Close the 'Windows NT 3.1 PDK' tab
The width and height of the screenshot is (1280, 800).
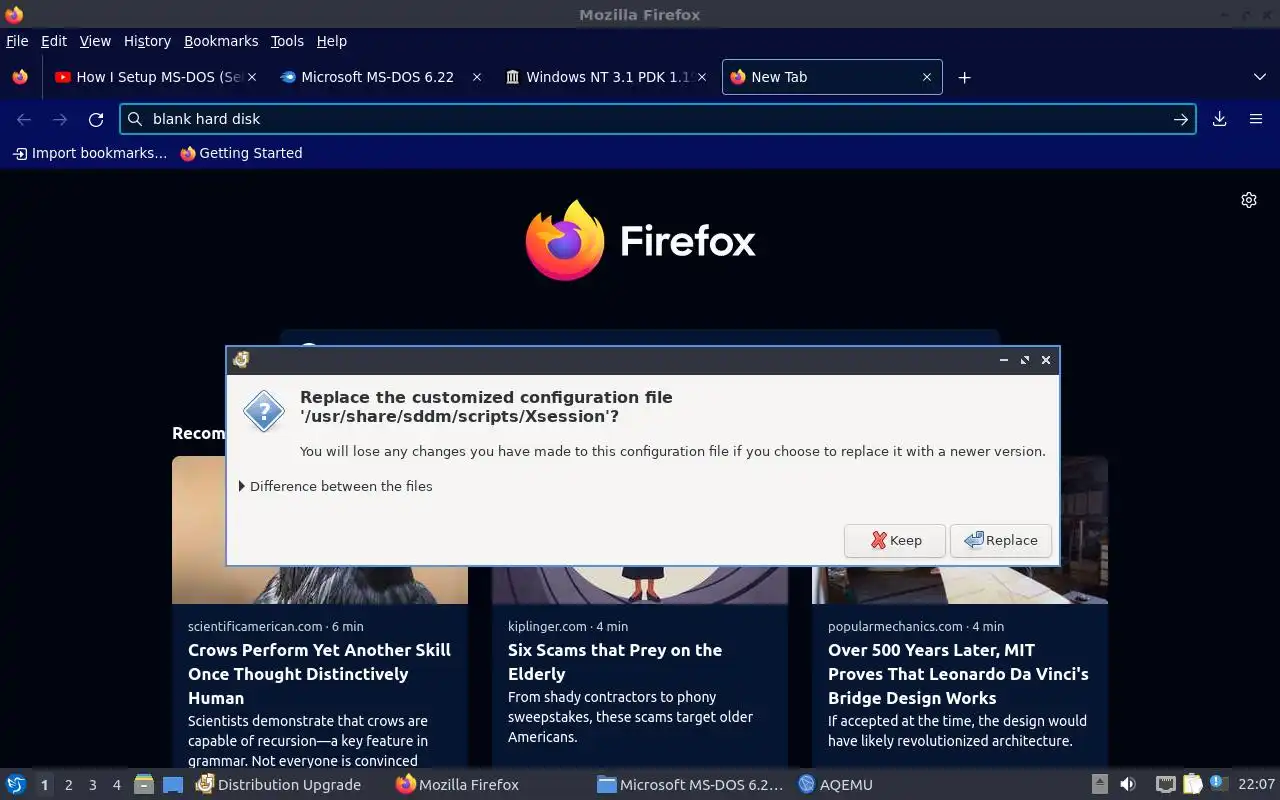point(702,77)
